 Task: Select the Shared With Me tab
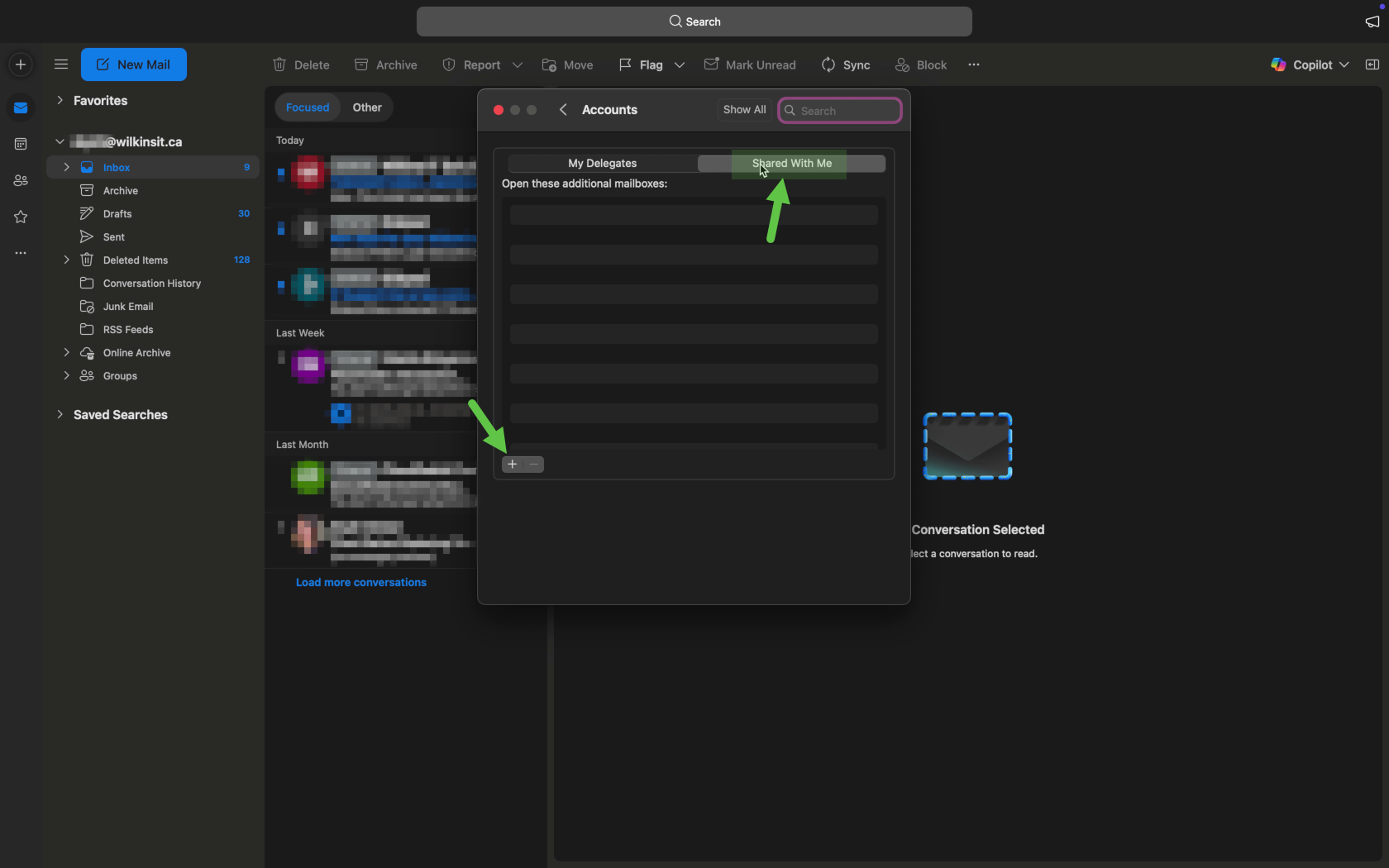coord(791,164)
